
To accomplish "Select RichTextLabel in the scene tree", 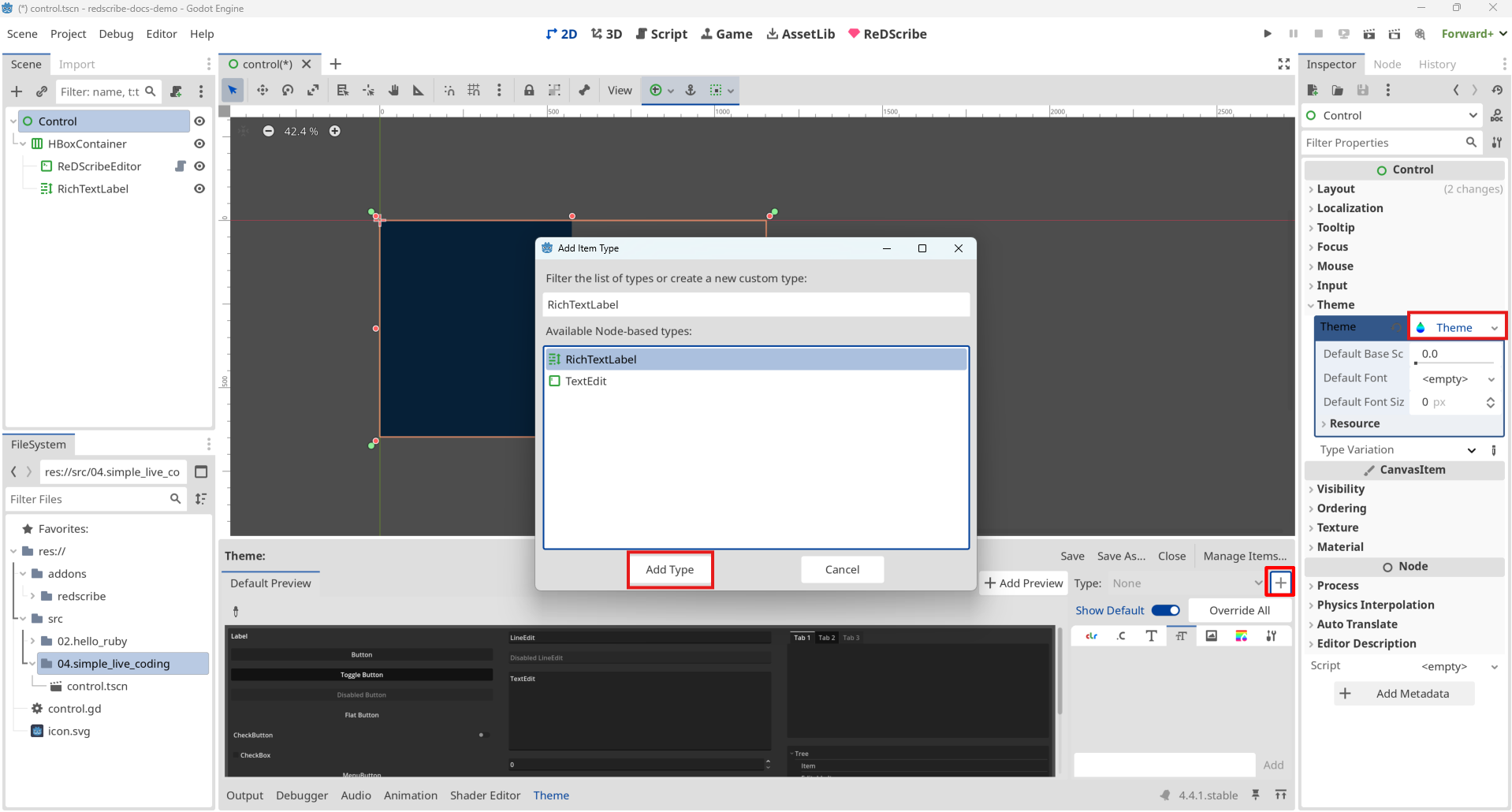I will [92, 188].
